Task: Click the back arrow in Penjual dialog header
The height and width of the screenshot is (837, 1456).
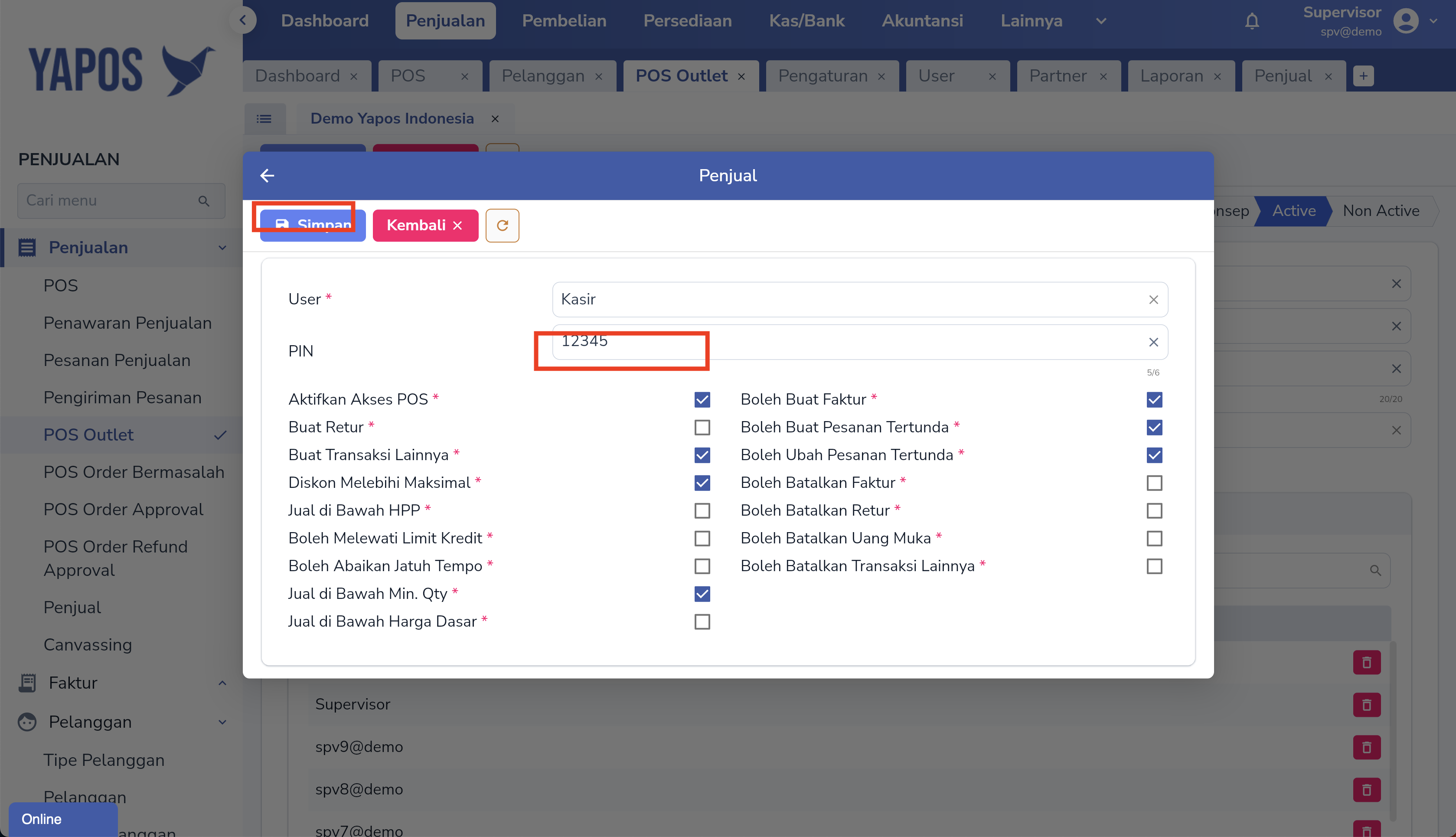Action: click(267, 175)
